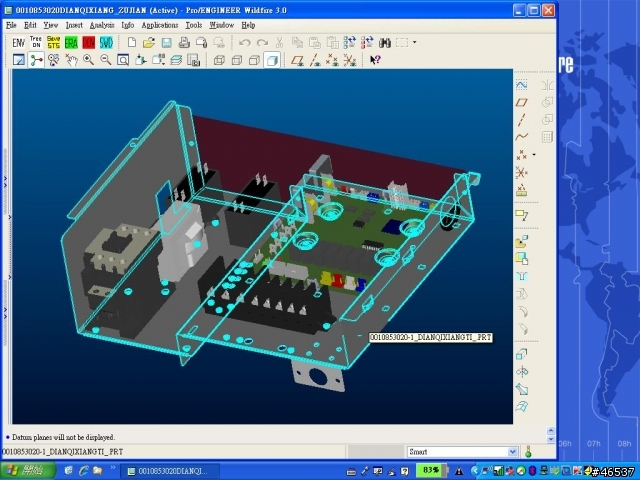Insert datum curve from right toolbar

tap(522, 137)
